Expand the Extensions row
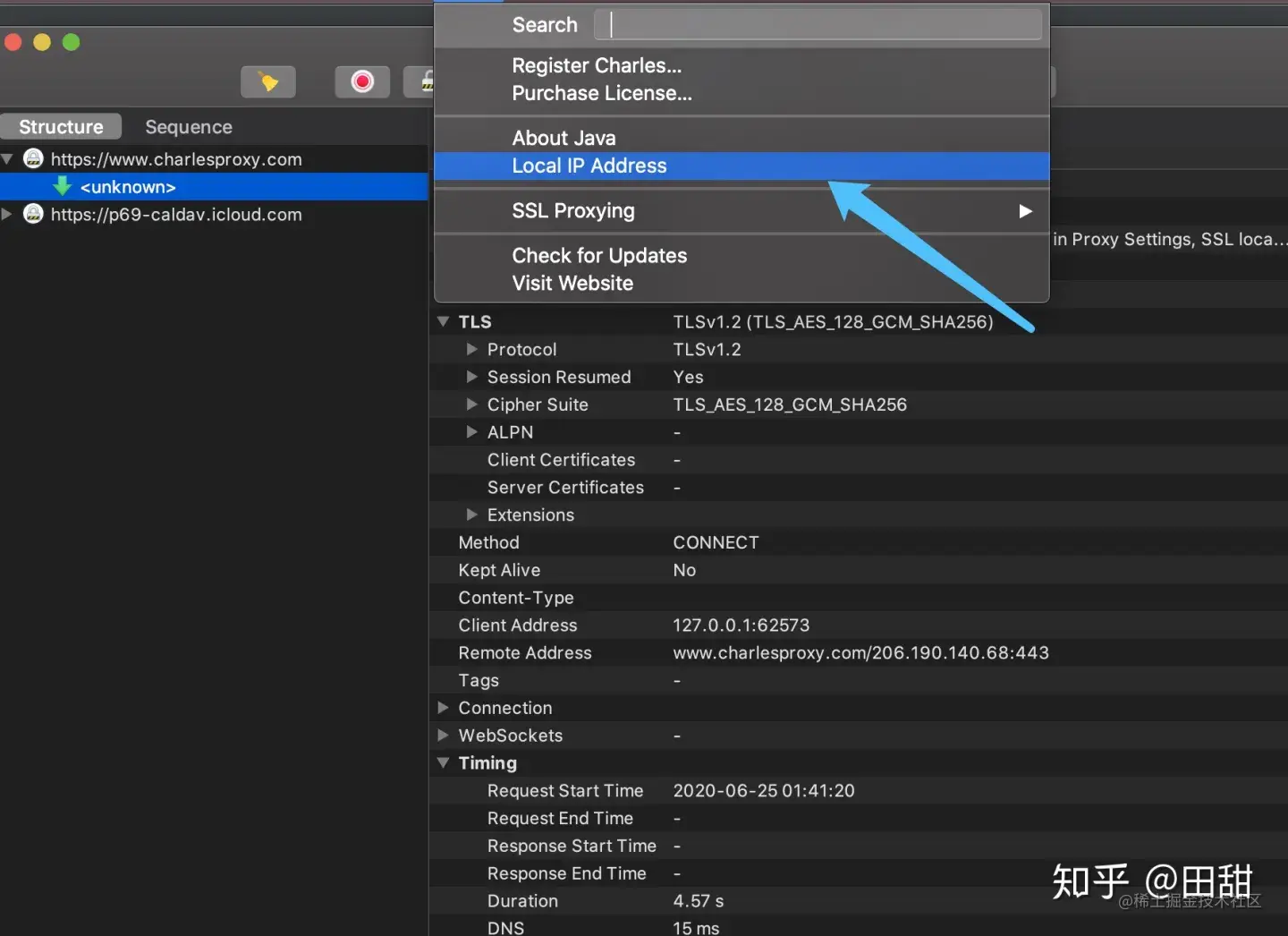The image size is (1288, 936). (x=471, y=515)
